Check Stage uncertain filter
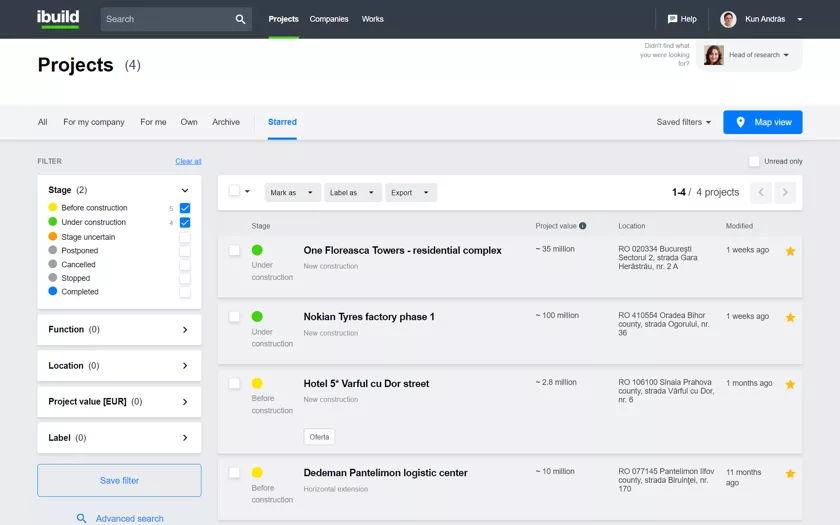 (x=185, y=237)
